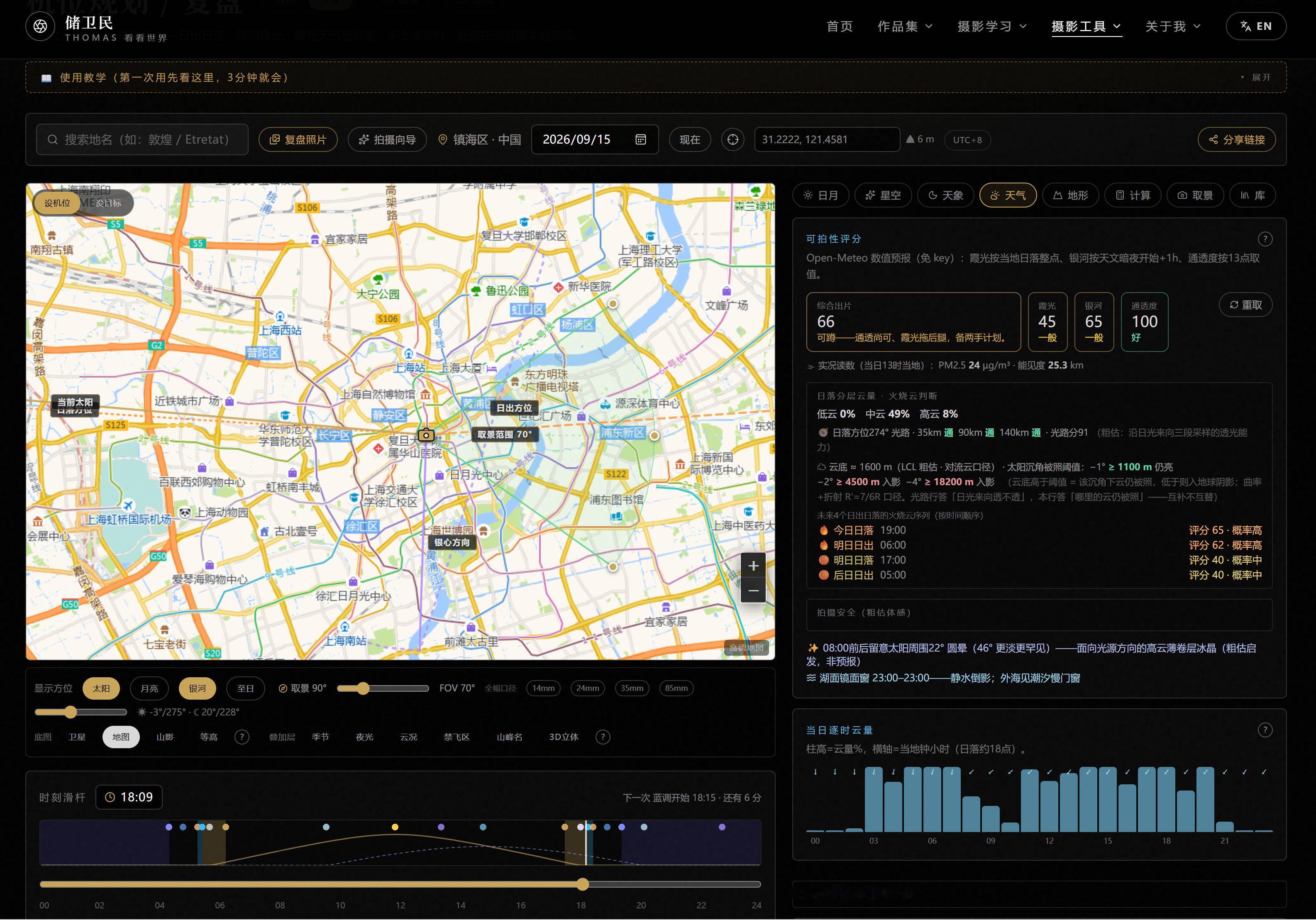This screenshot has width=1316, height=920.
Task: Switch basemap to 卫星
Action: pos(77,737)
